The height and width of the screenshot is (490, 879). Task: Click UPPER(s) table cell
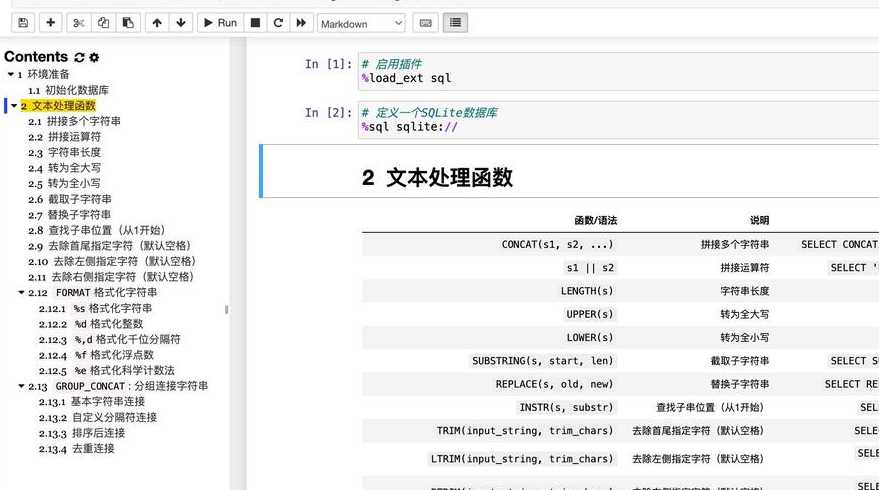point(590,314)
